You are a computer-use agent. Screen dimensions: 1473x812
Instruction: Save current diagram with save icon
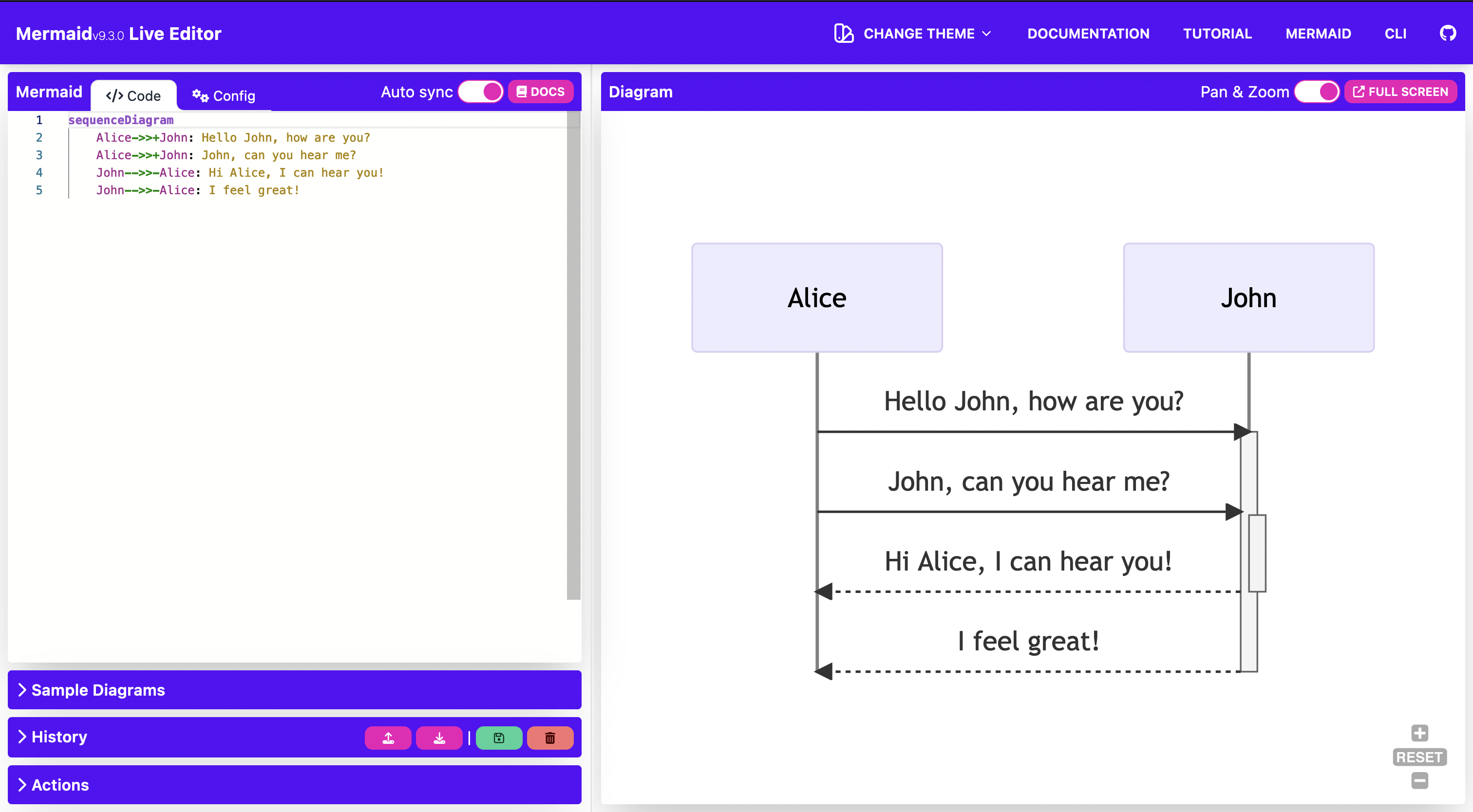point(498,738)
